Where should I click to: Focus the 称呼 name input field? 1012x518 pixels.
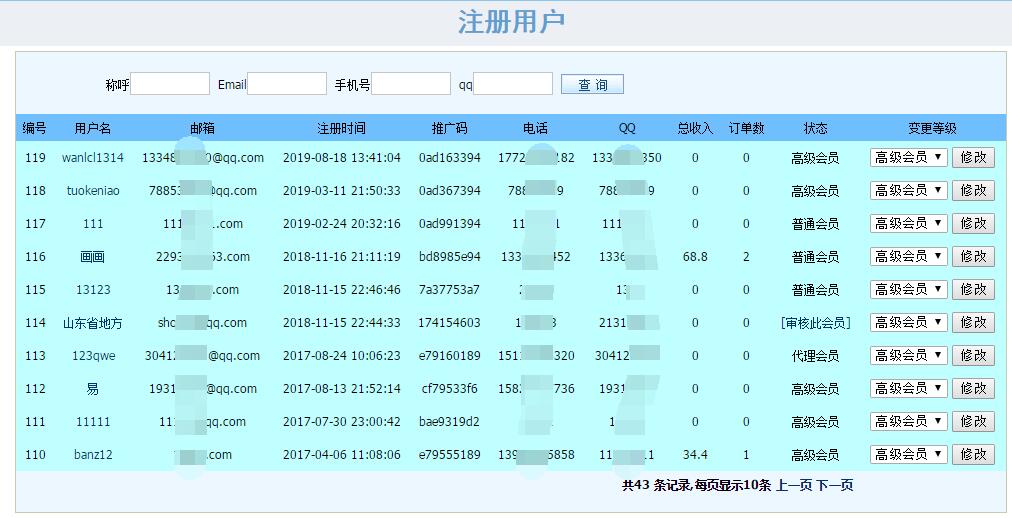[x=170, y=84]
